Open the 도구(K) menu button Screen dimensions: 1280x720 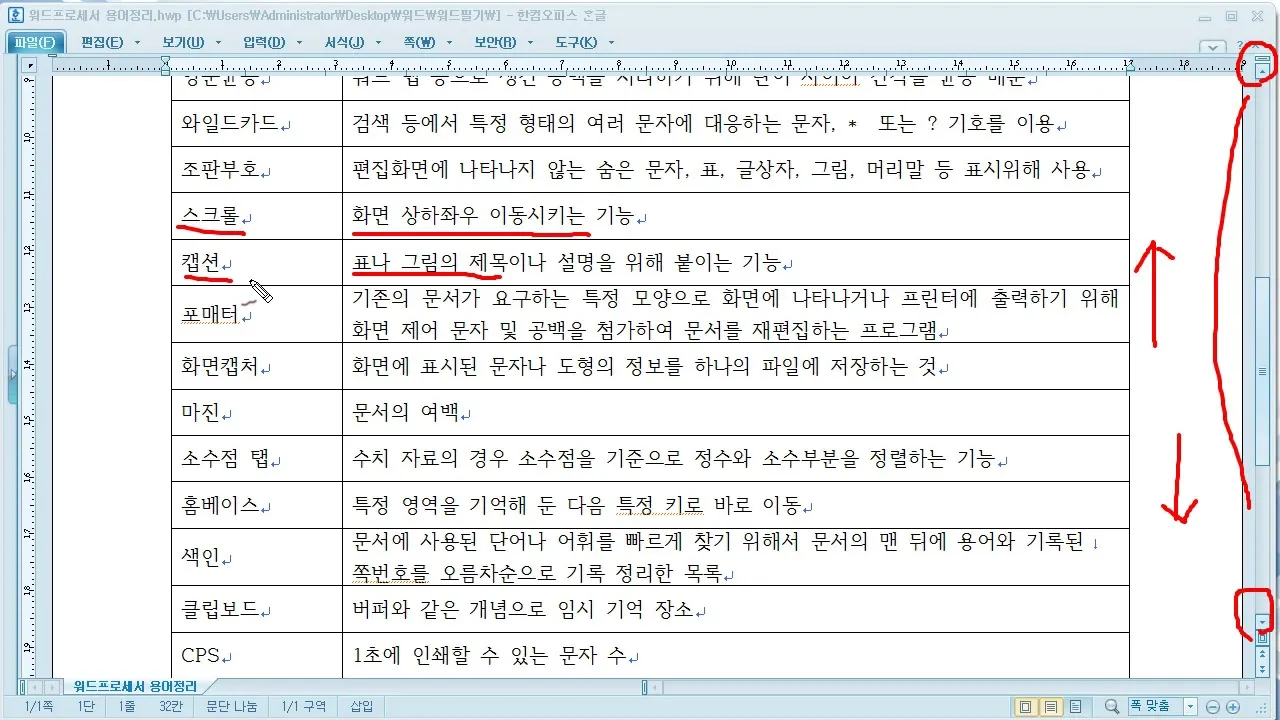(576, 42)
